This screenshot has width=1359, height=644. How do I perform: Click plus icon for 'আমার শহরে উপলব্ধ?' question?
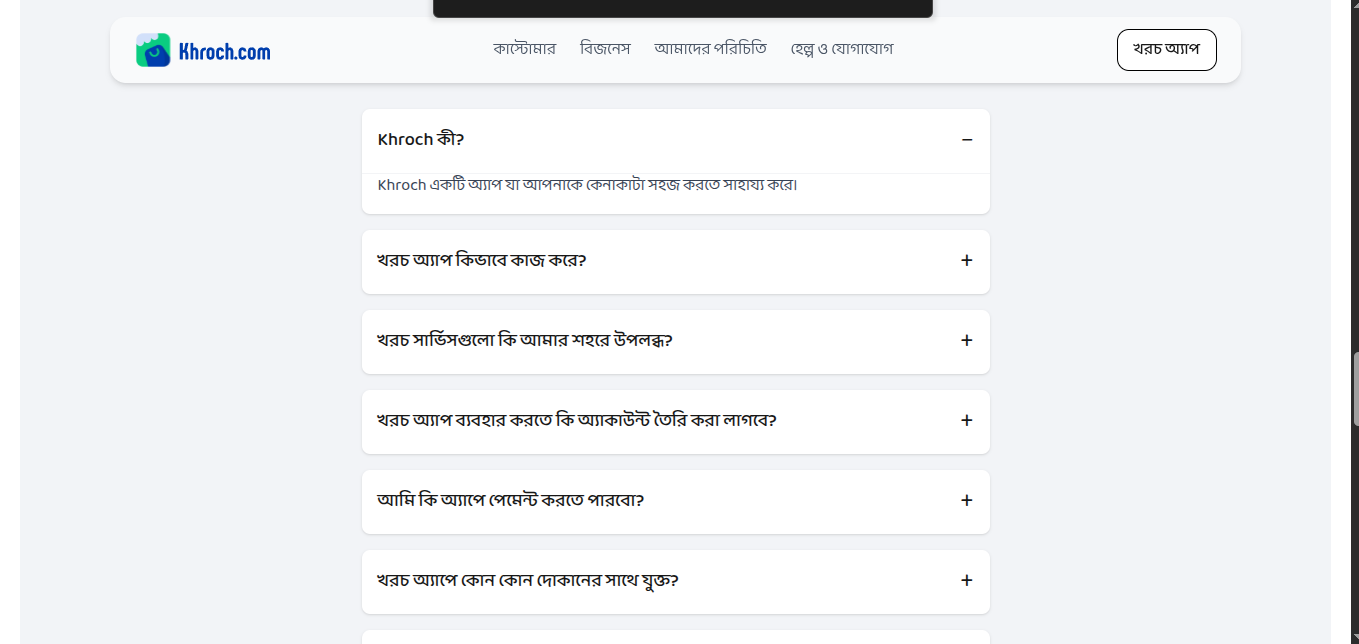click(x=967, y=340)
